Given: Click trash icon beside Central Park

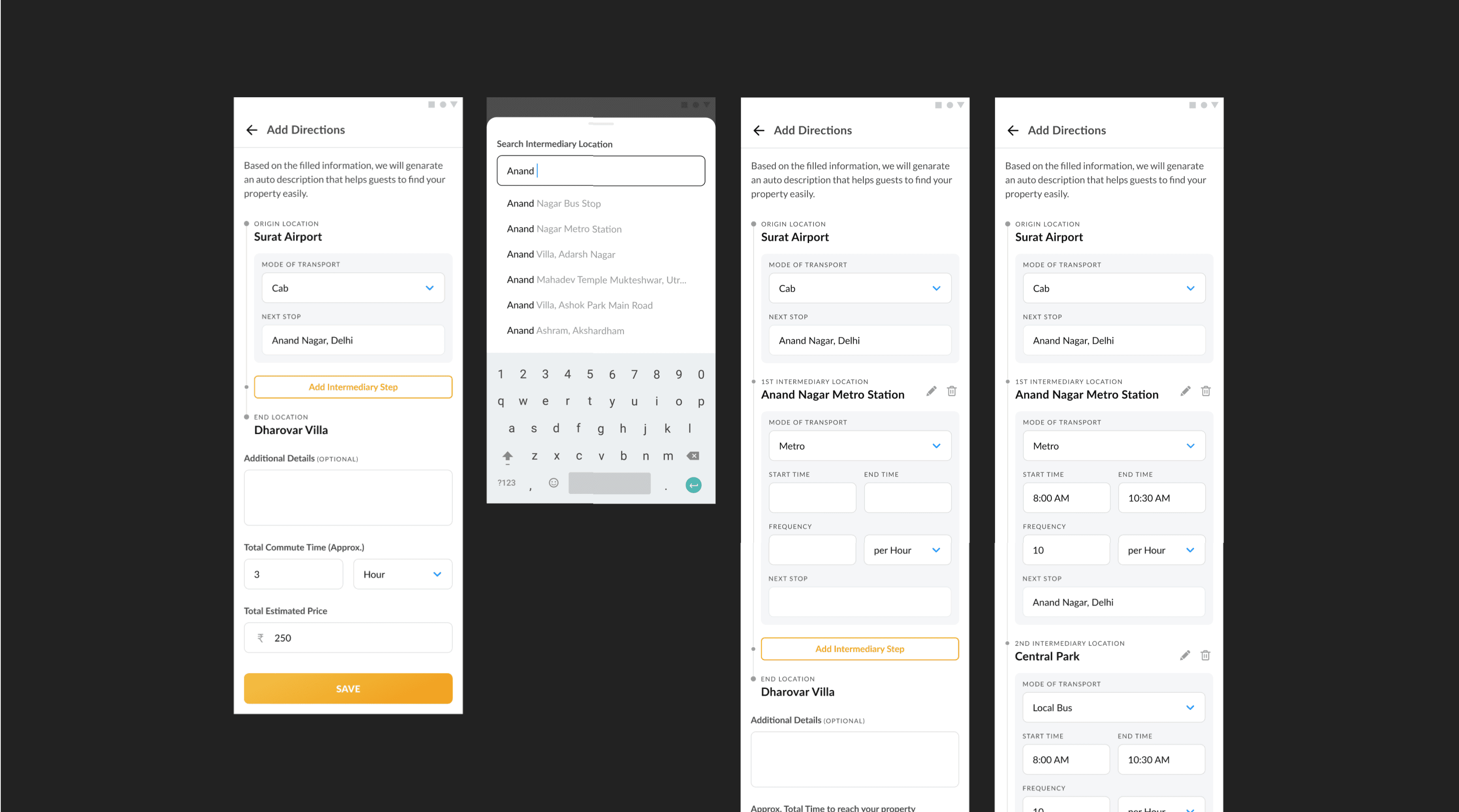Looking at the screenshot, I should coord(1205,655).
